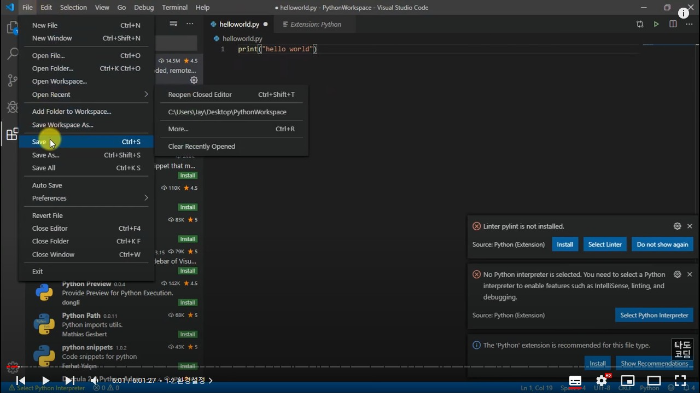Screen dimensions: 700x393
Task: Click the manage gear at activity bar bottom
Action: (12, 367)
